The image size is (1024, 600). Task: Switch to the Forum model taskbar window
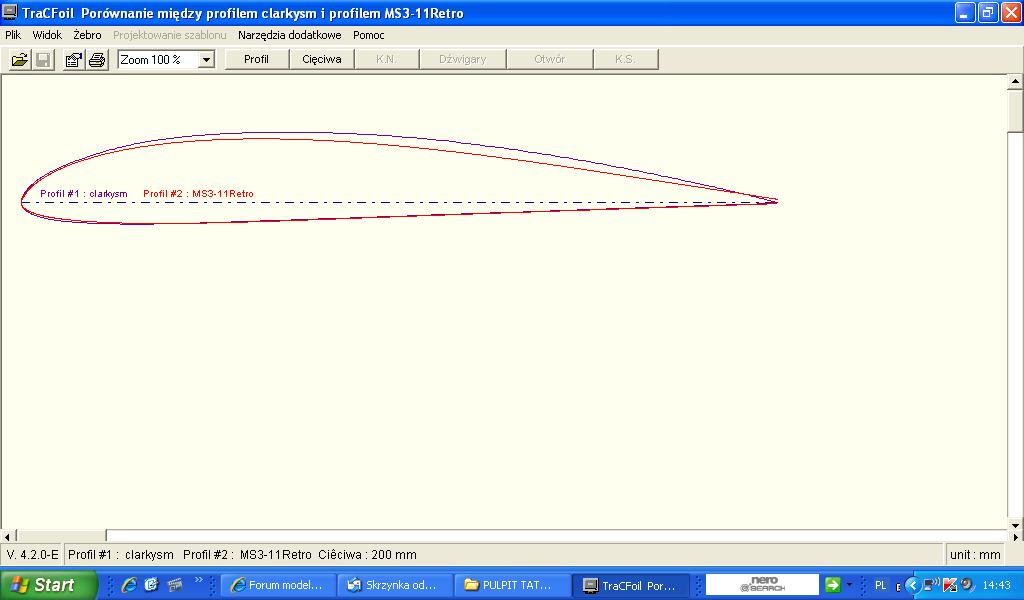(x=277, y=585)
